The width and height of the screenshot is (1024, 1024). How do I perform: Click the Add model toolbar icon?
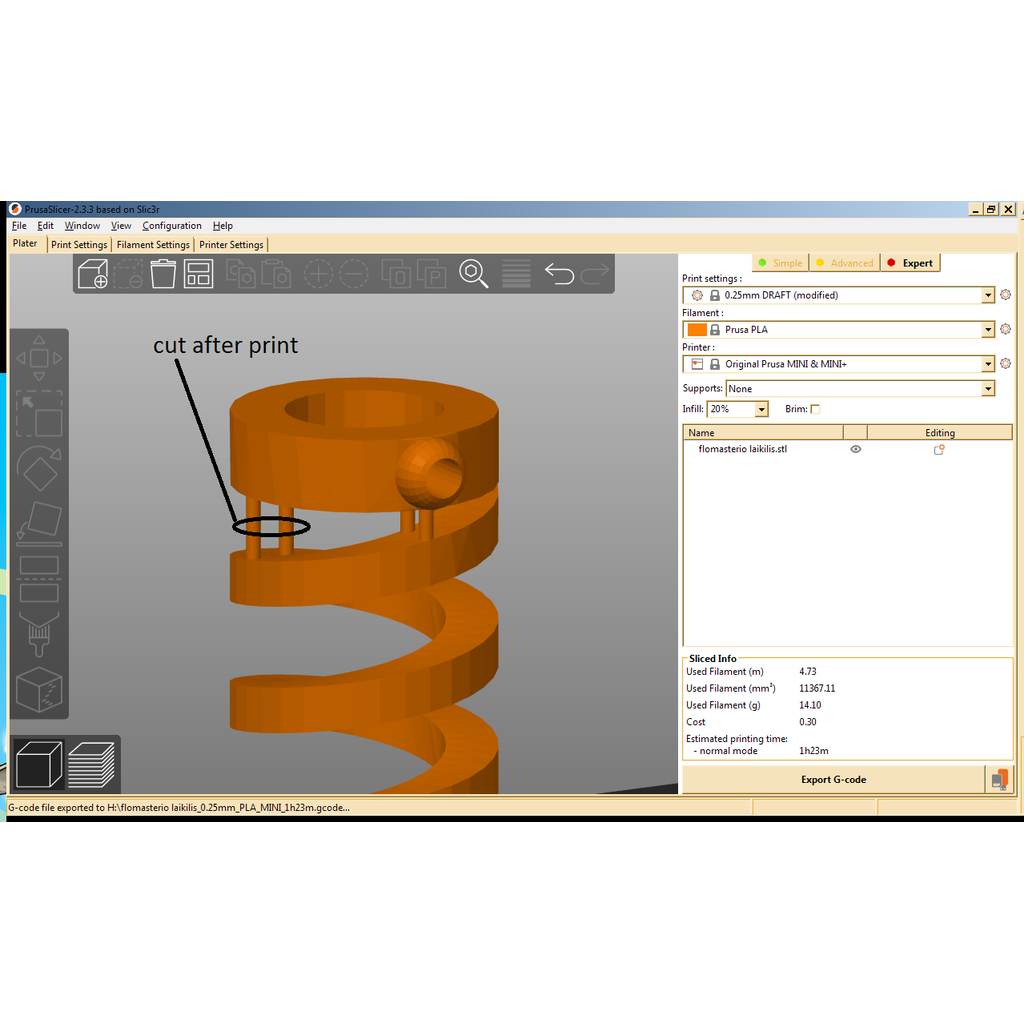93,274
